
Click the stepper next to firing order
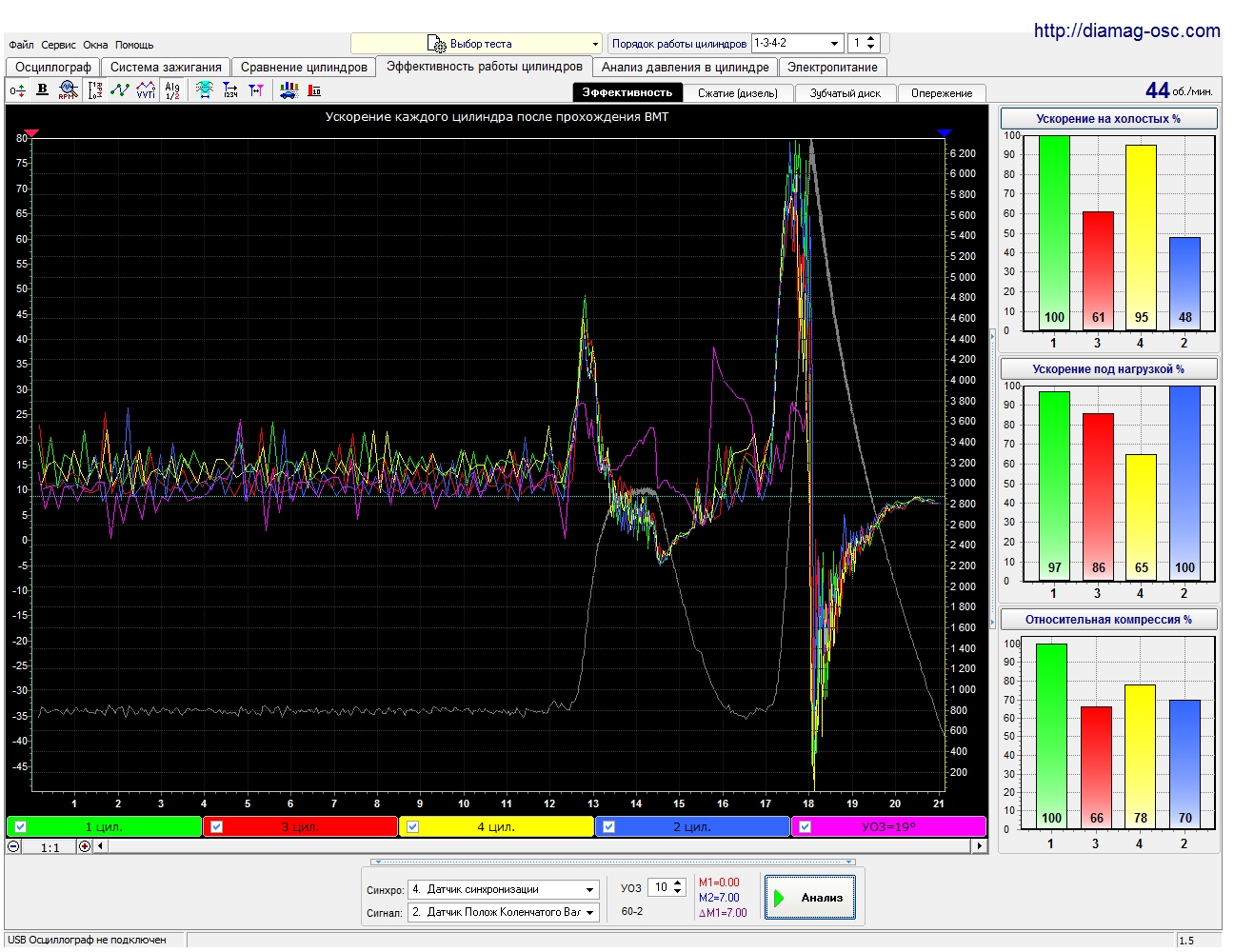pyautogui.click(x=871, y=43)
